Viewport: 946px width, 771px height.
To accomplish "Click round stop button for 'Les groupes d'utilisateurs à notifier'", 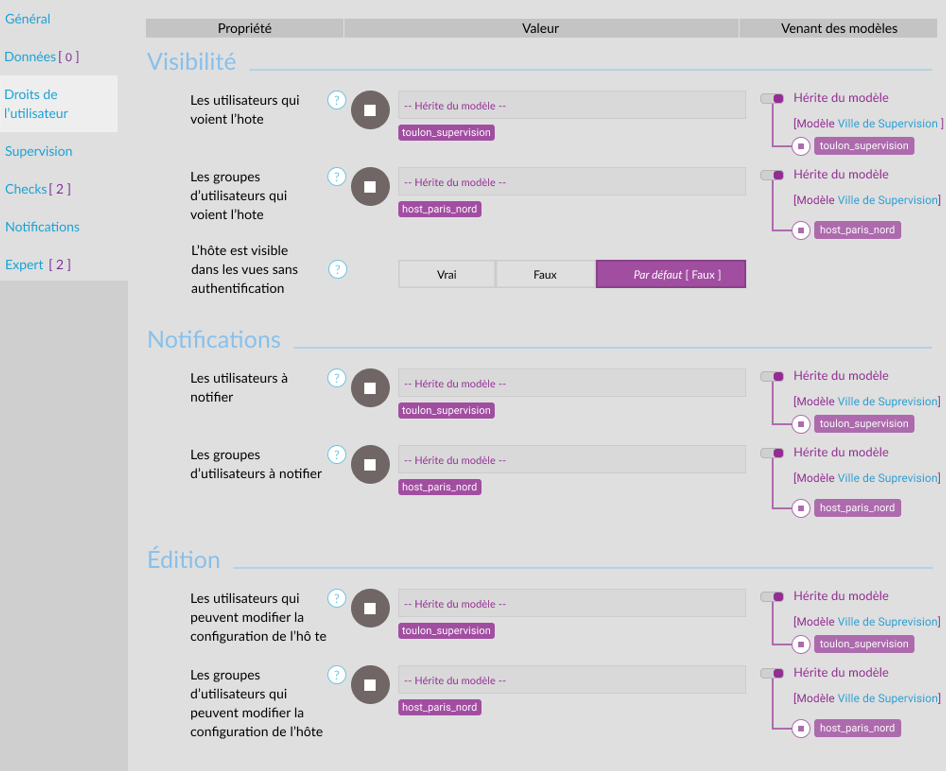I will pos(370,465).
